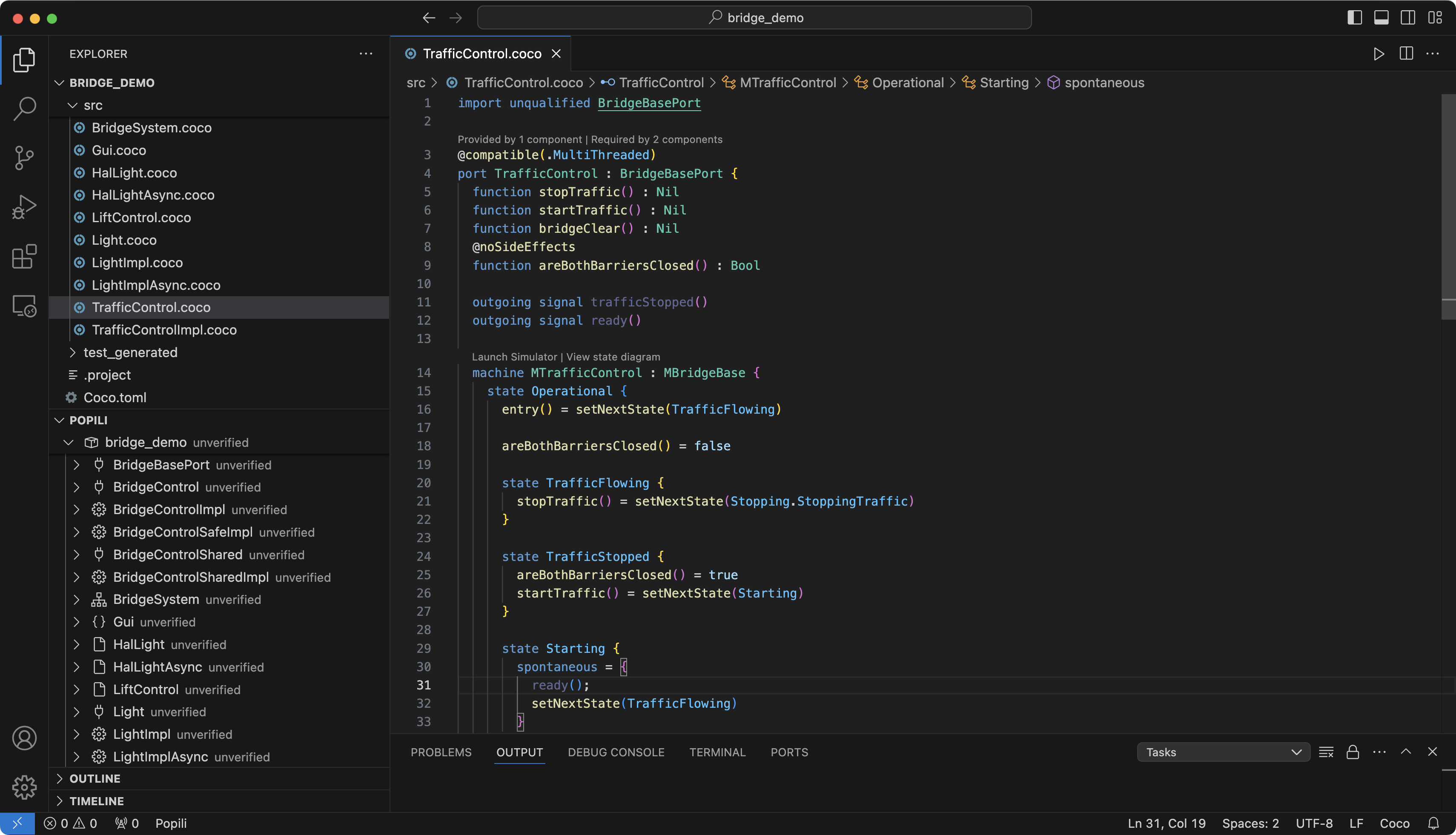Expand BridgeSystem in Popili tree

[x=76, y=600]
